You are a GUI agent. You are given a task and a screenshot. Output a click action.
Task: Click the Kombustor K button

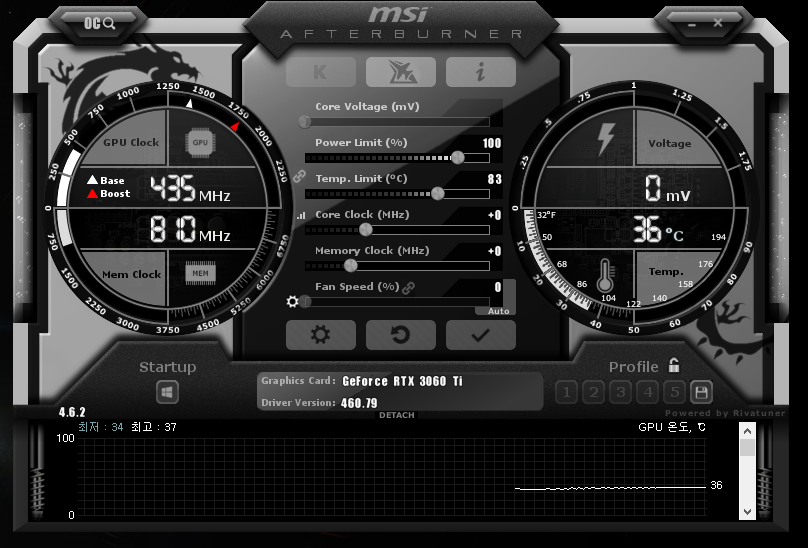[x=321, y=72]
